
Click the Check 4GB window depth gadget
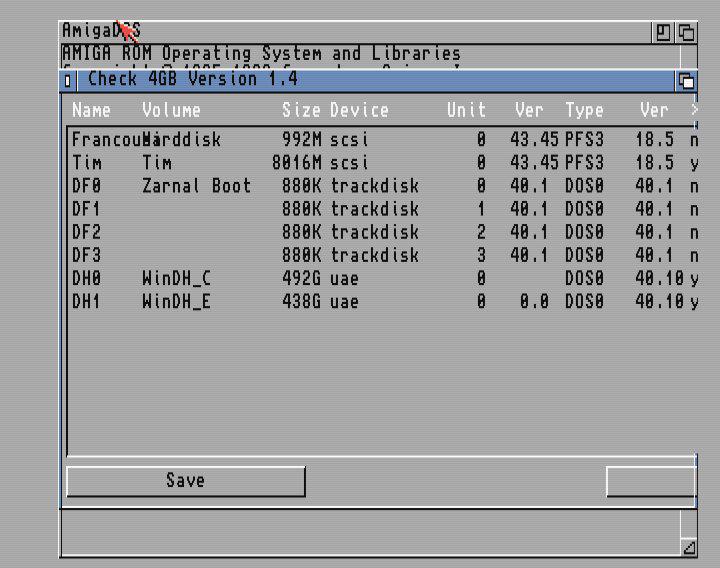point(686,81)
